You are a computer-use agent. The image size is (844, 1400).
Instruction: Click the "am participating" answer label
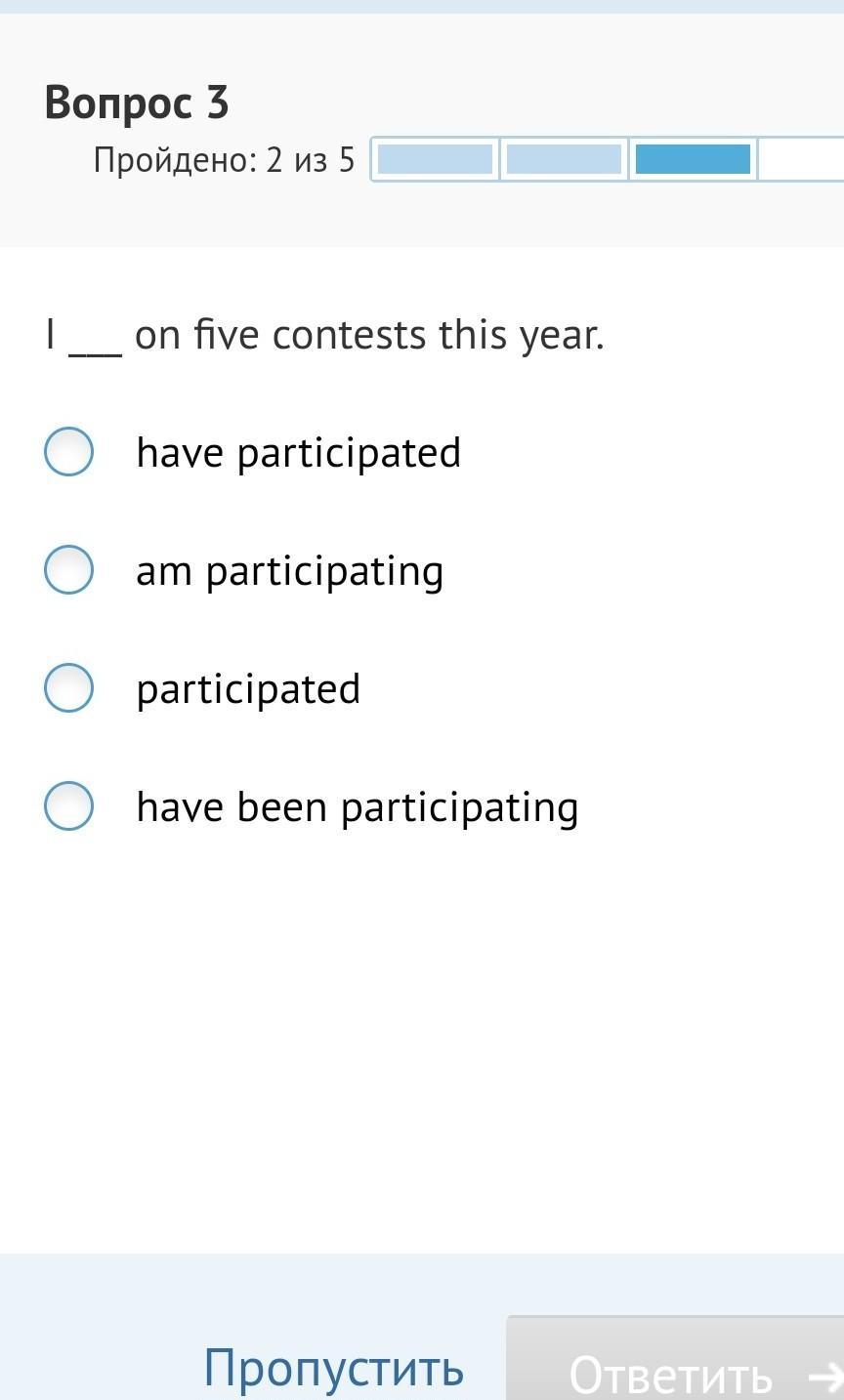point(289,571)
